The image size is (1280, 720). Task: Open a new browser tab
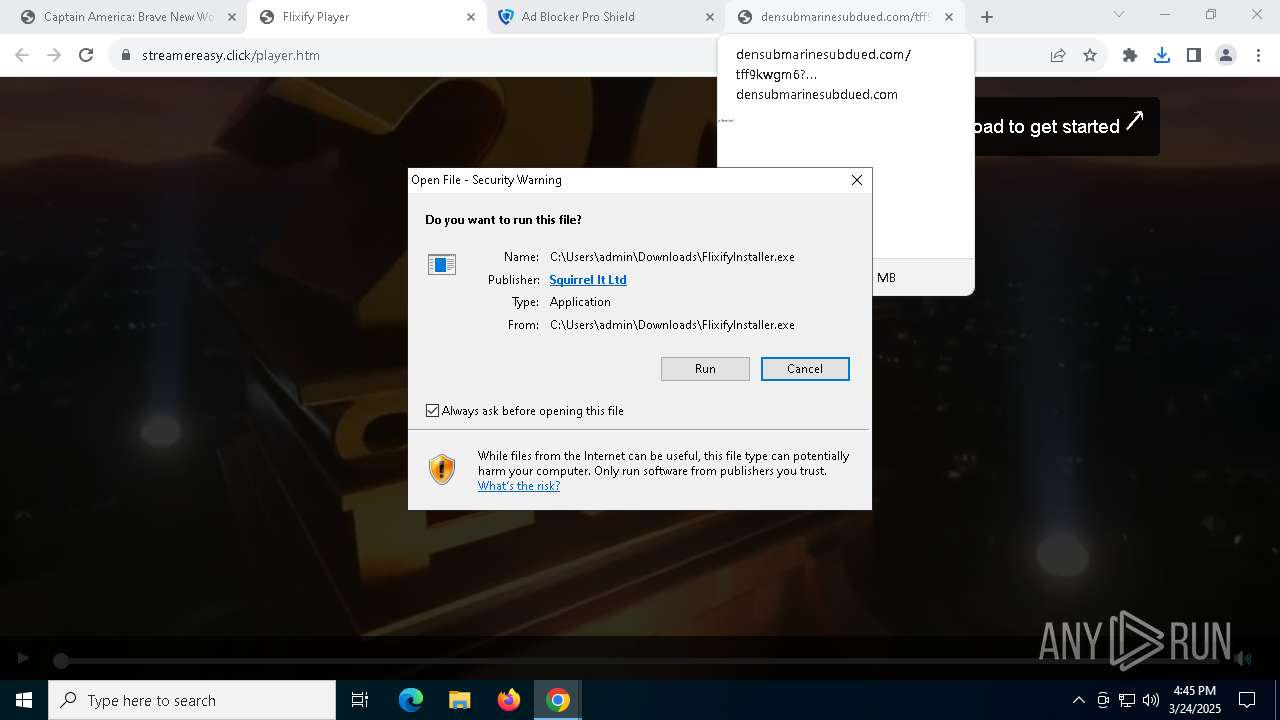987,17
